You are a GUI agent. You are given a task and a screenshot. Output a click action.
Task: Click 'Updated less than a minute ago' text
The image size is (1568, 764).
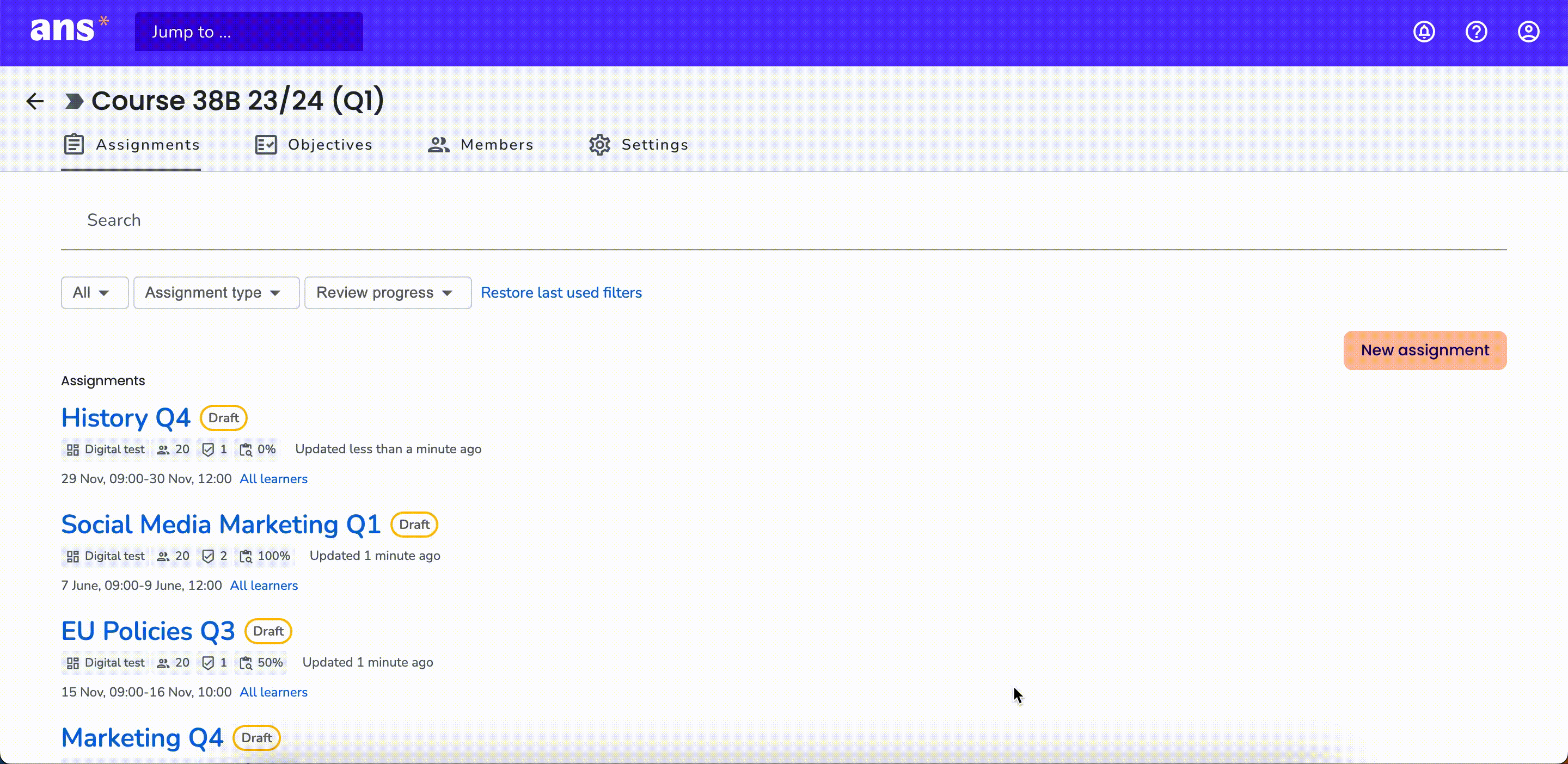tap(388, 449)
